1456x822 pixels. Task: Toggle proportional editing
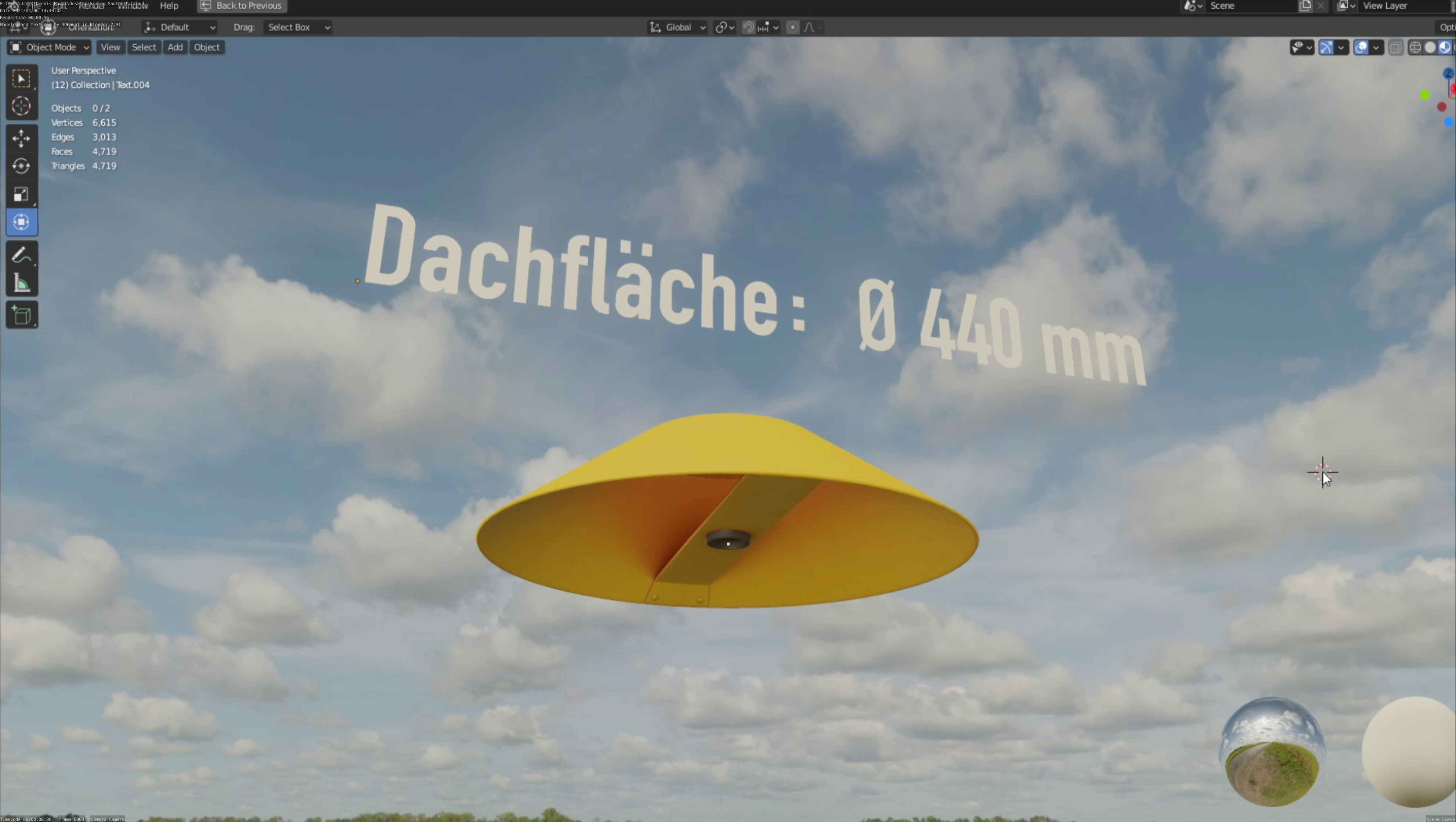[793, 27]
